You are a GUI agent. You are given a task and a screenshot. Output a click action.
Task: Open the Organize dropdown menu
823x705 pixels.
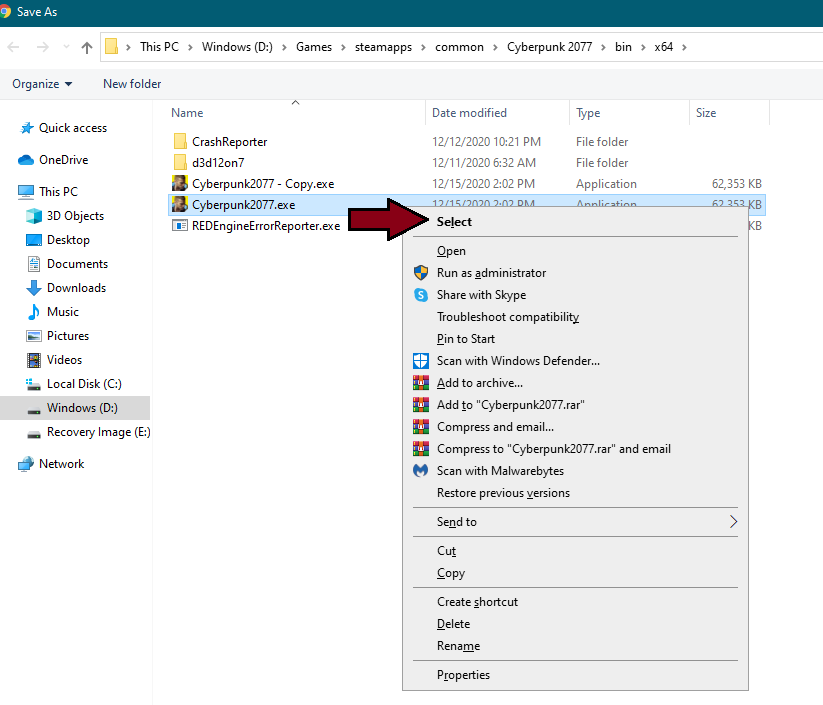pyautogui.click(x=42, y=84)
